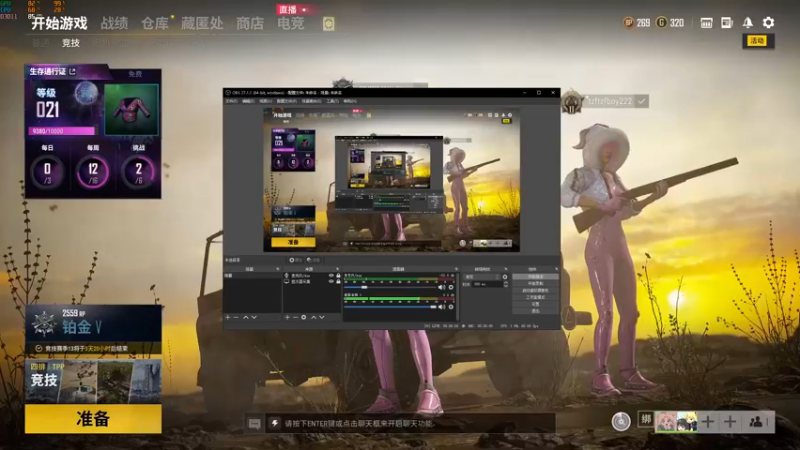Toggle eye visibility of 显示器采集 source
Screen dimensions: 800x450
[331, 282]
